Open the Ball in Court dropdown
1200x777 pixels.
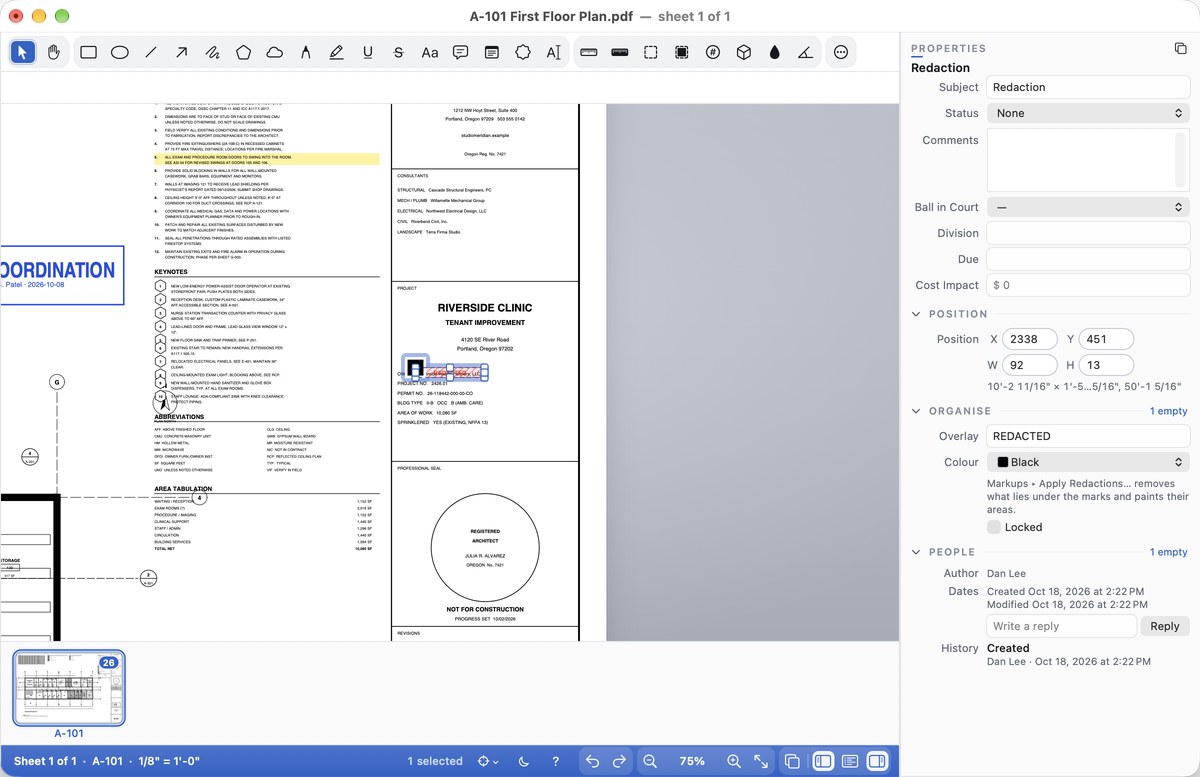tap(1088, 207)
